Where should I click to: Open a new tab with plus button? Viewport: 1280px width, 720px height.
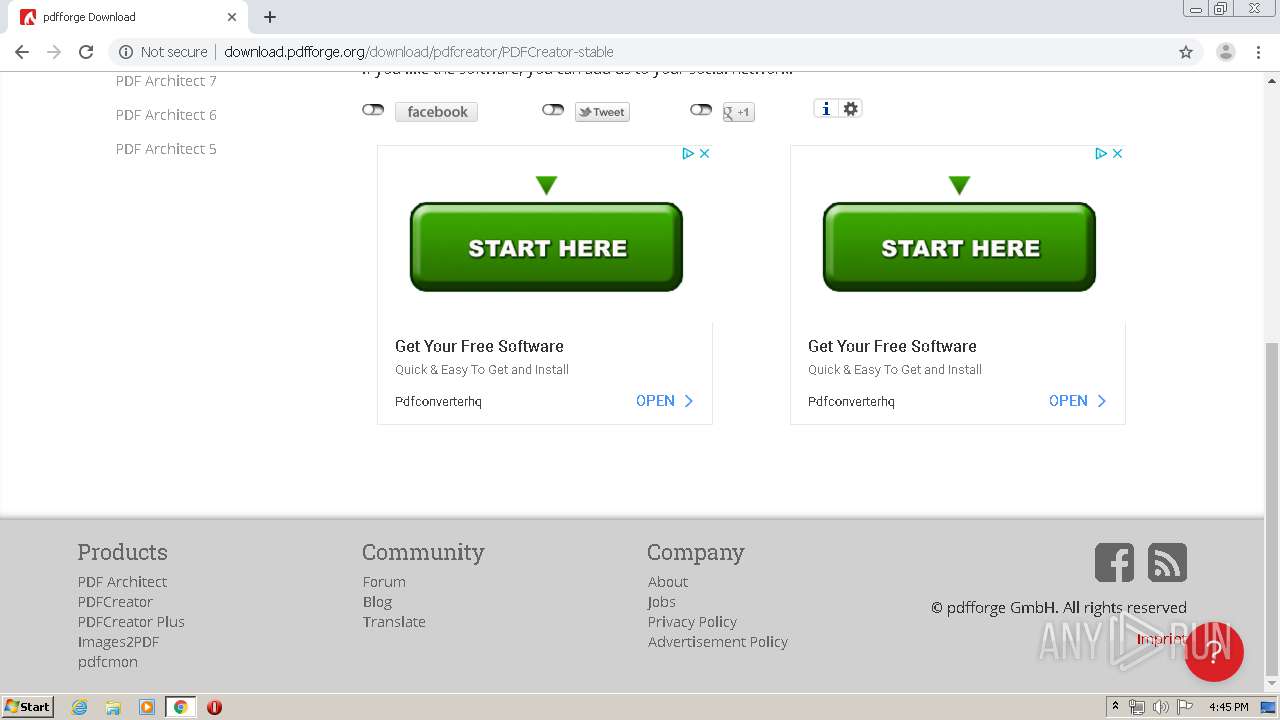click(x=270, y=17)
